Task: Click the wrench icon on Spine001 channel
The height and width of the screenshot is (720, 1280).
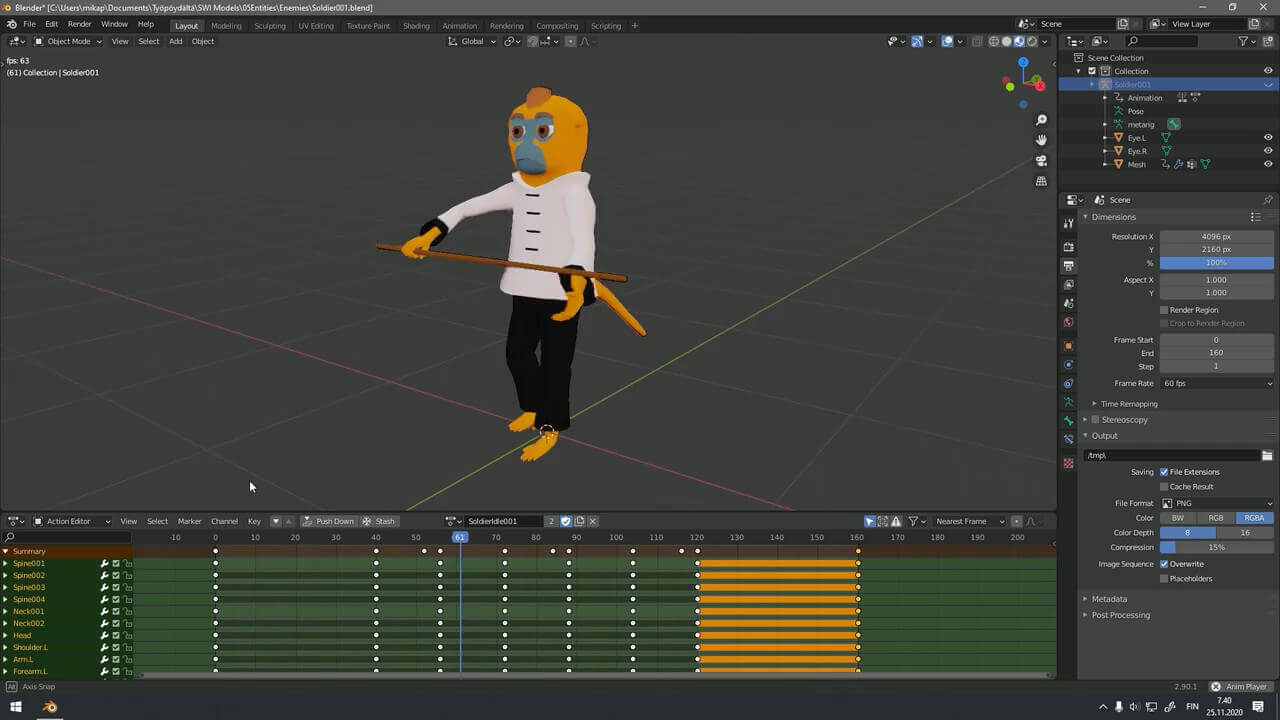Action: pos(104,564)
